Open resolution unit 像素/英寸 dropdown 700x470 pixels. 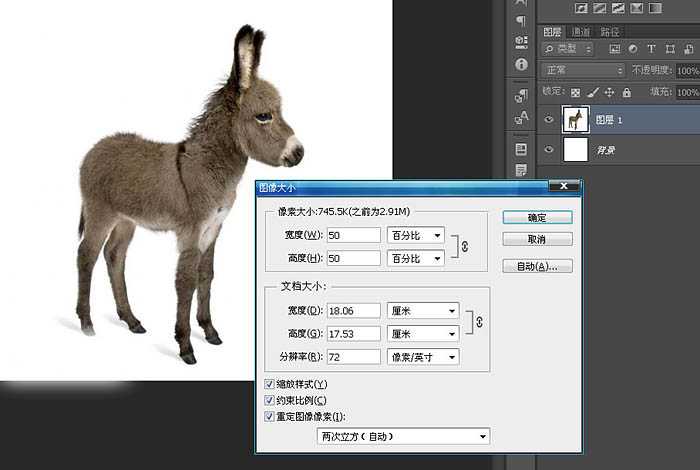(423, 357)
